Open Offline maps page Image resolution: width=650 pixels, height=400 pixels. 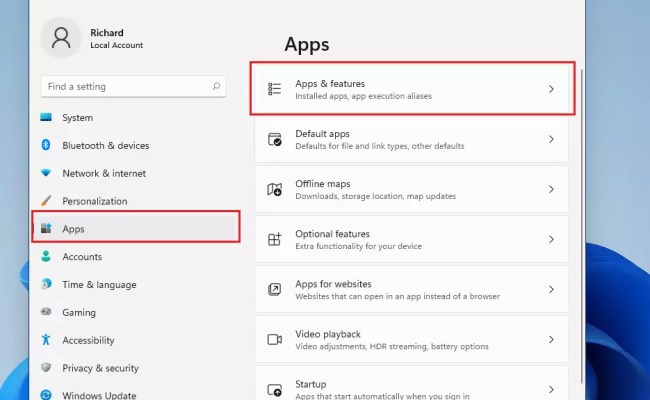[x=412, y=189]
